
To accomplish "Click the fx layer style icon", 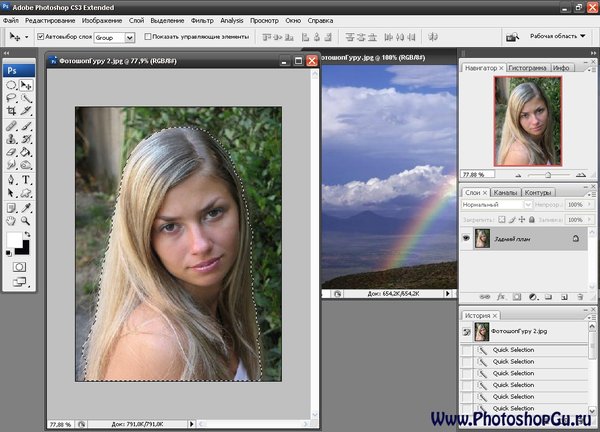I will coord(499,297).
